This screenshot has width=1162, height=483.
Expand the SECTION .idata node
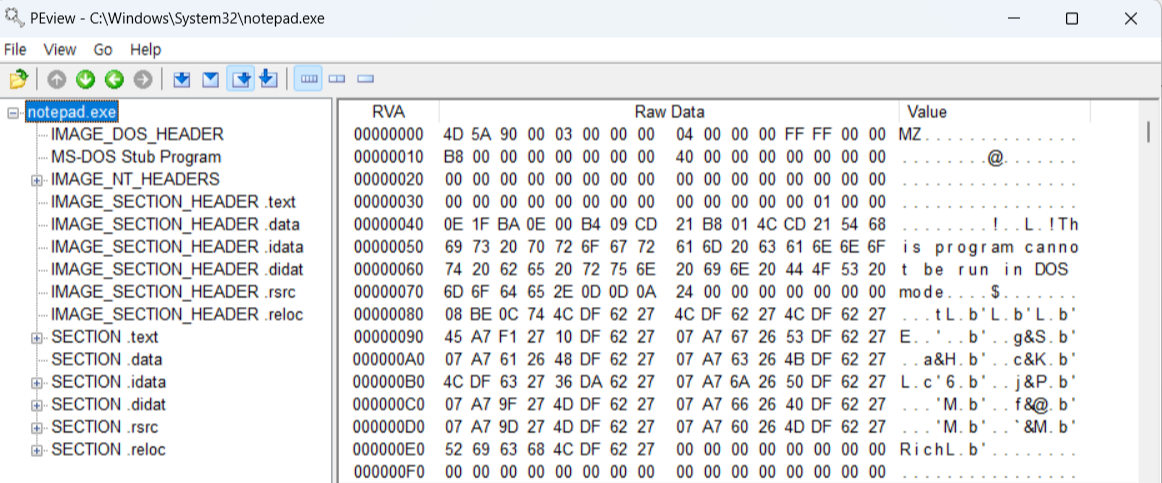click(x=36, y=383)
